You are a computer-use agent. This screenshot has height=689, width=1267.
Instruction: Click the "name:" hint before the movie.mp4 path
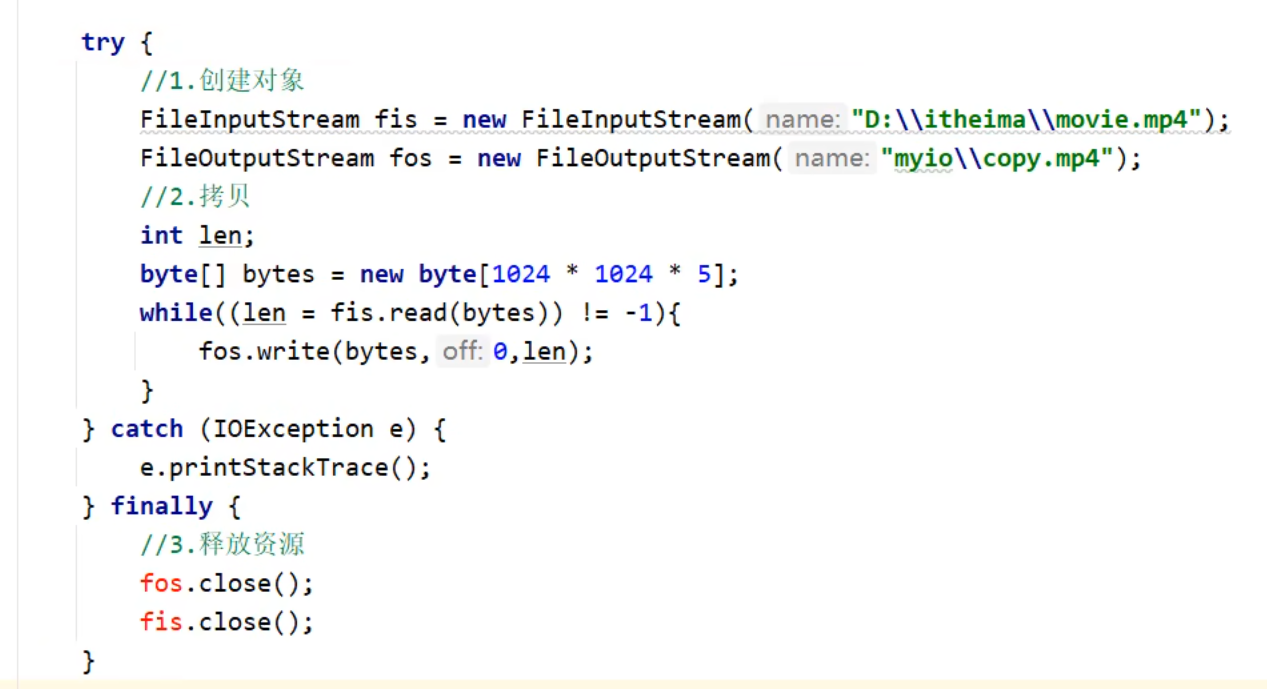pos(802,120)
